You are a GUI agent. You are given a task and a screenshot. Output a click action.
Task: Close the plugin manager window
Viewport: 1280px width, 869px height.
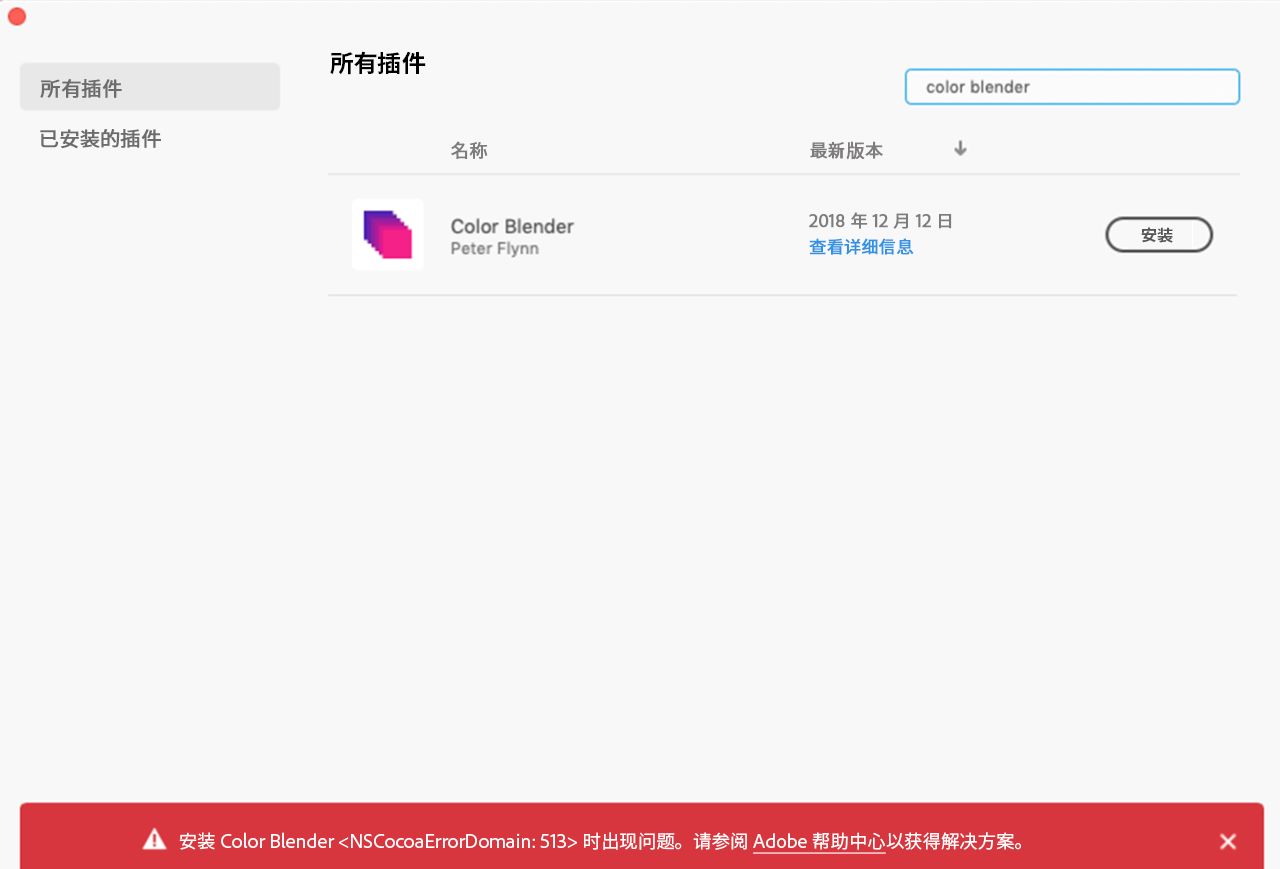tap(17, 16)
